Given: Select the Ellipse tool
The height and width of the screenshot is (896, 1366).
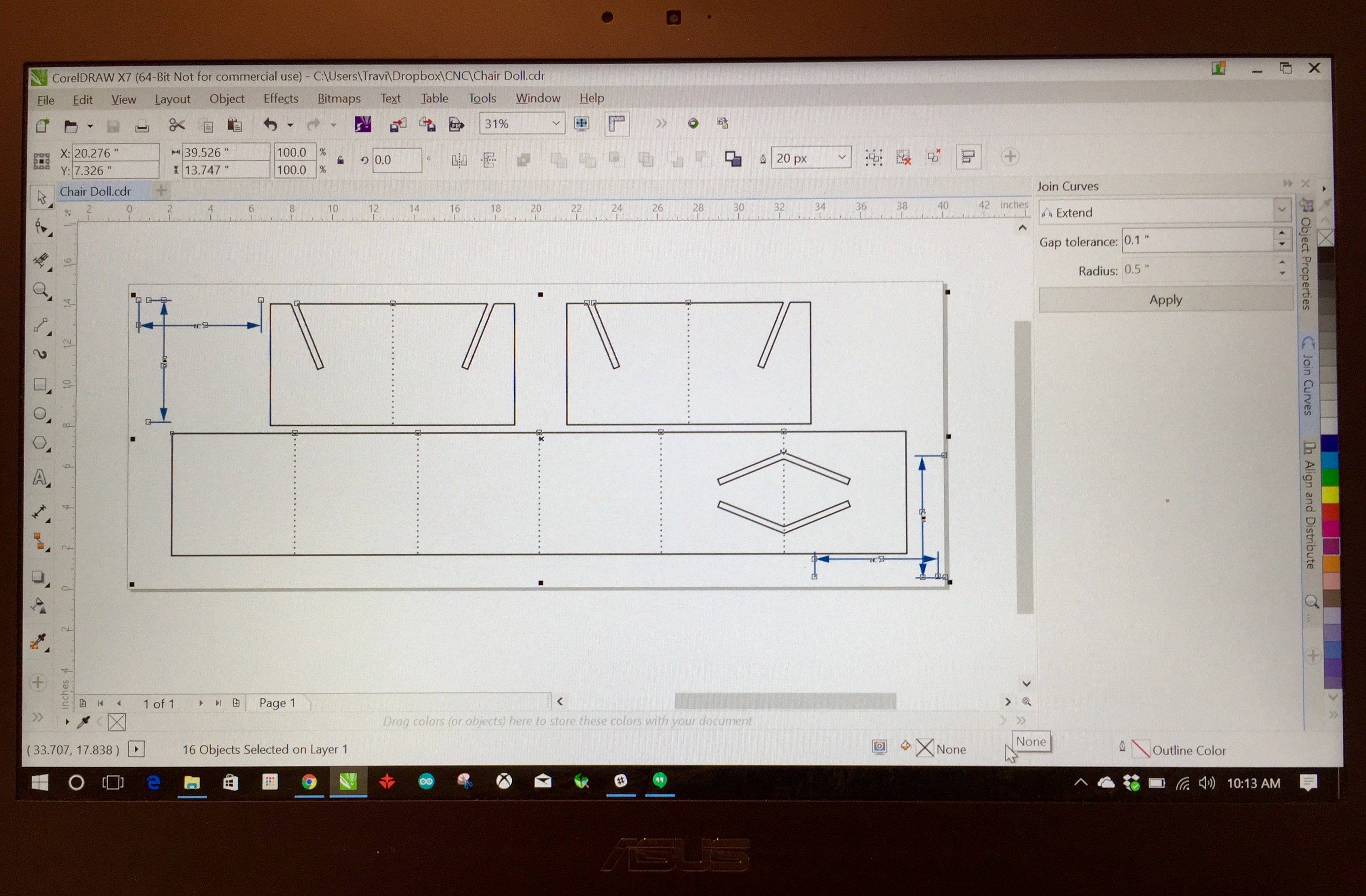Looking at the screenshot, I should pos(41,414).
